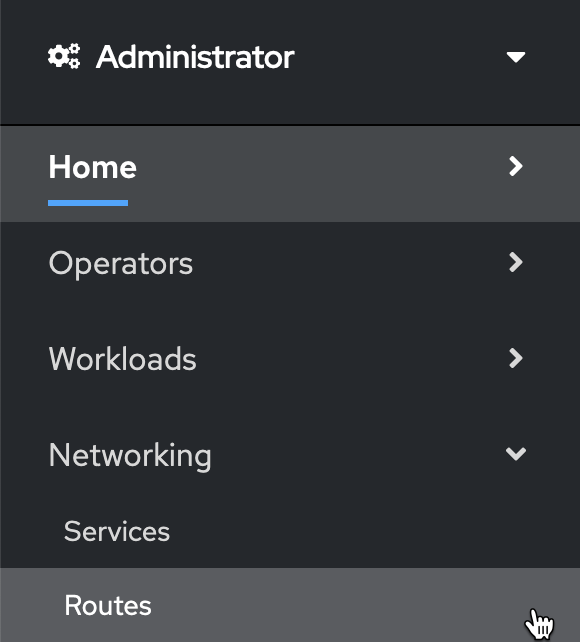The image size is (580, 642).
Task: Click the blue underline beneath Home
Action: (x=88, y=203)
